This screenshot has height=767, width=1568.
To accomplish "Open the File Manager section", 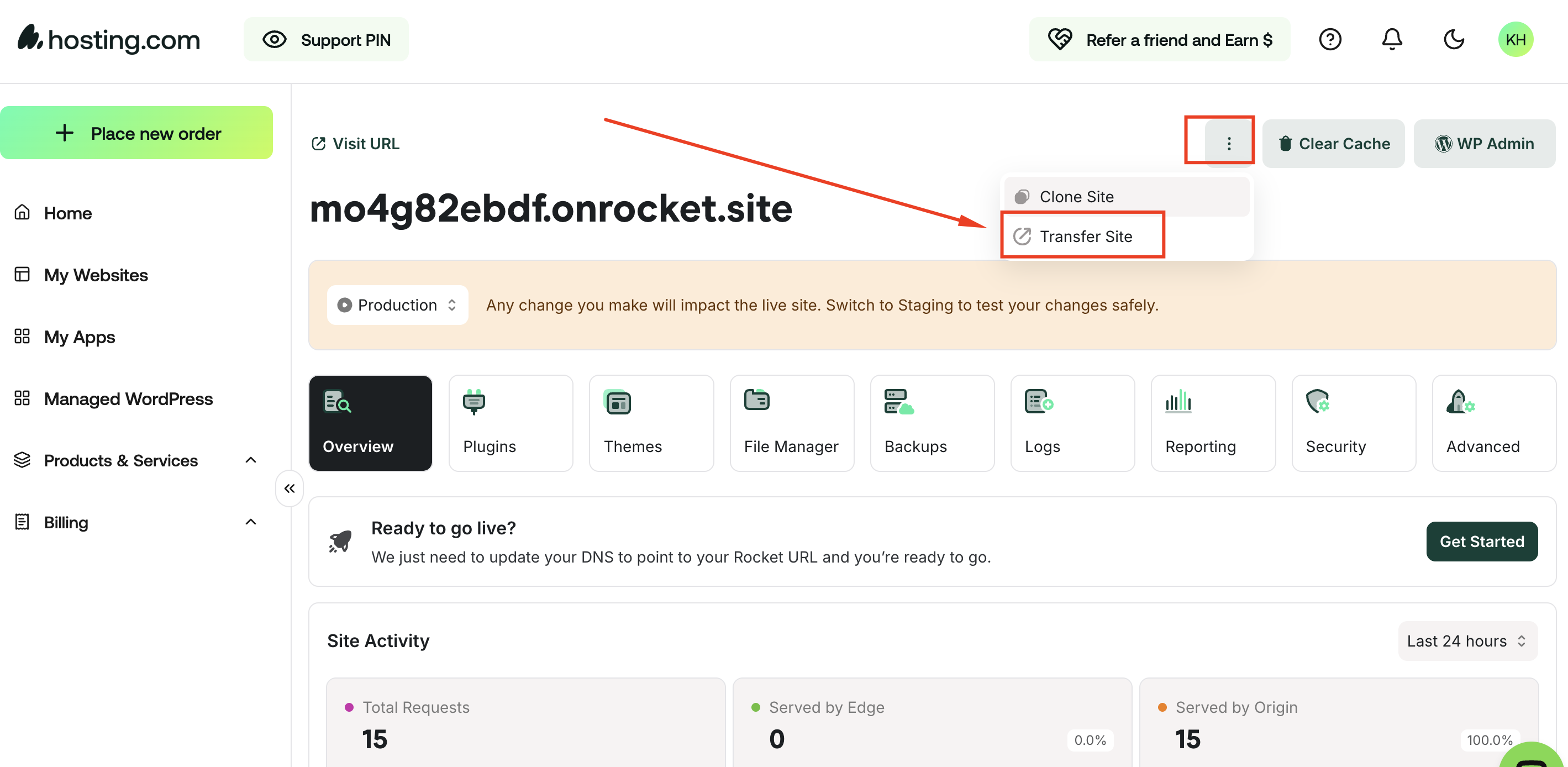I will (x=791, y=423).
